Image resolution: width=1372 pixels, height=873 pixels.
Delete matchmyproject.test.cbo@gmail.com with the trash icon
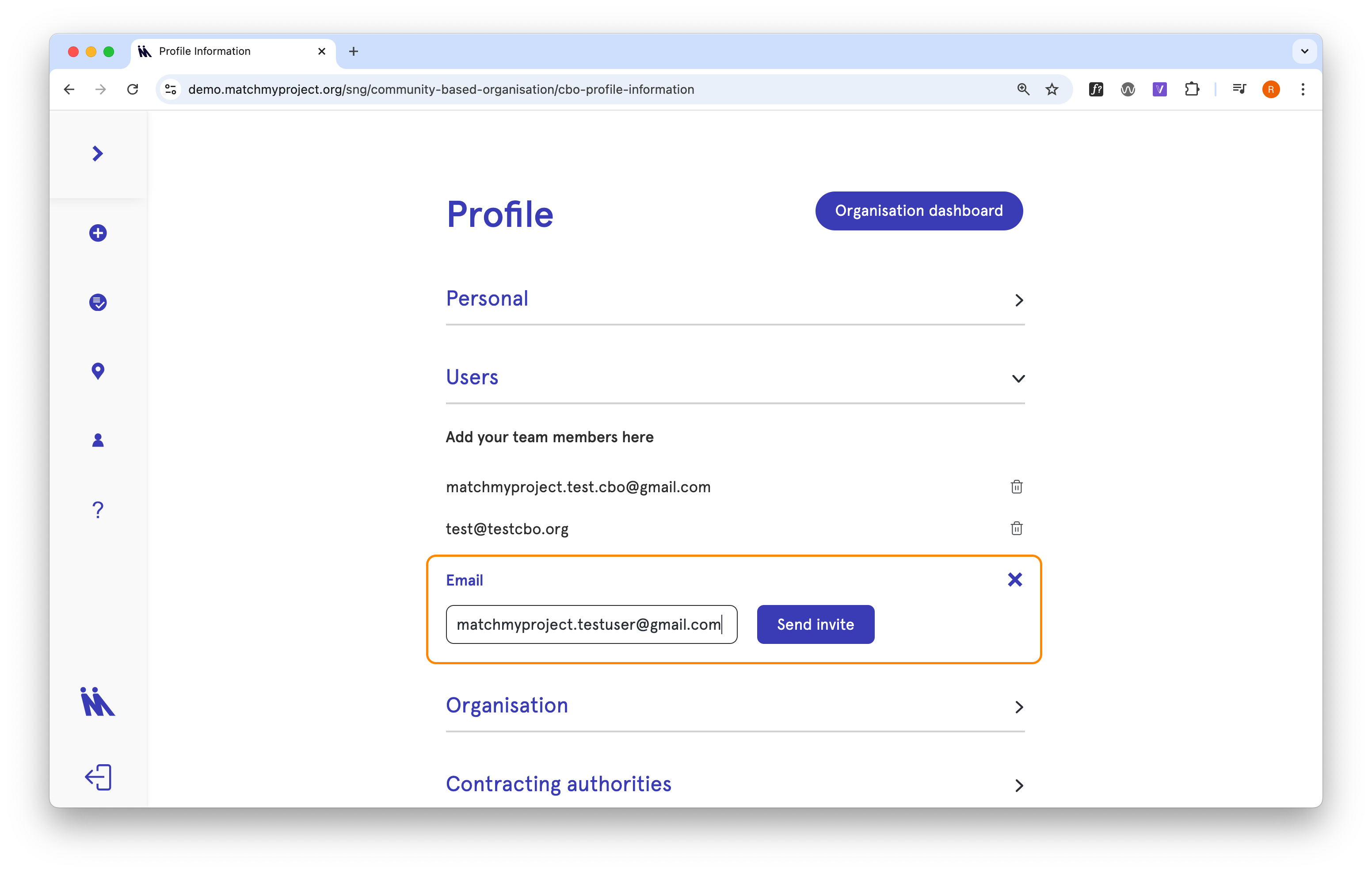tap(1017, 486)
